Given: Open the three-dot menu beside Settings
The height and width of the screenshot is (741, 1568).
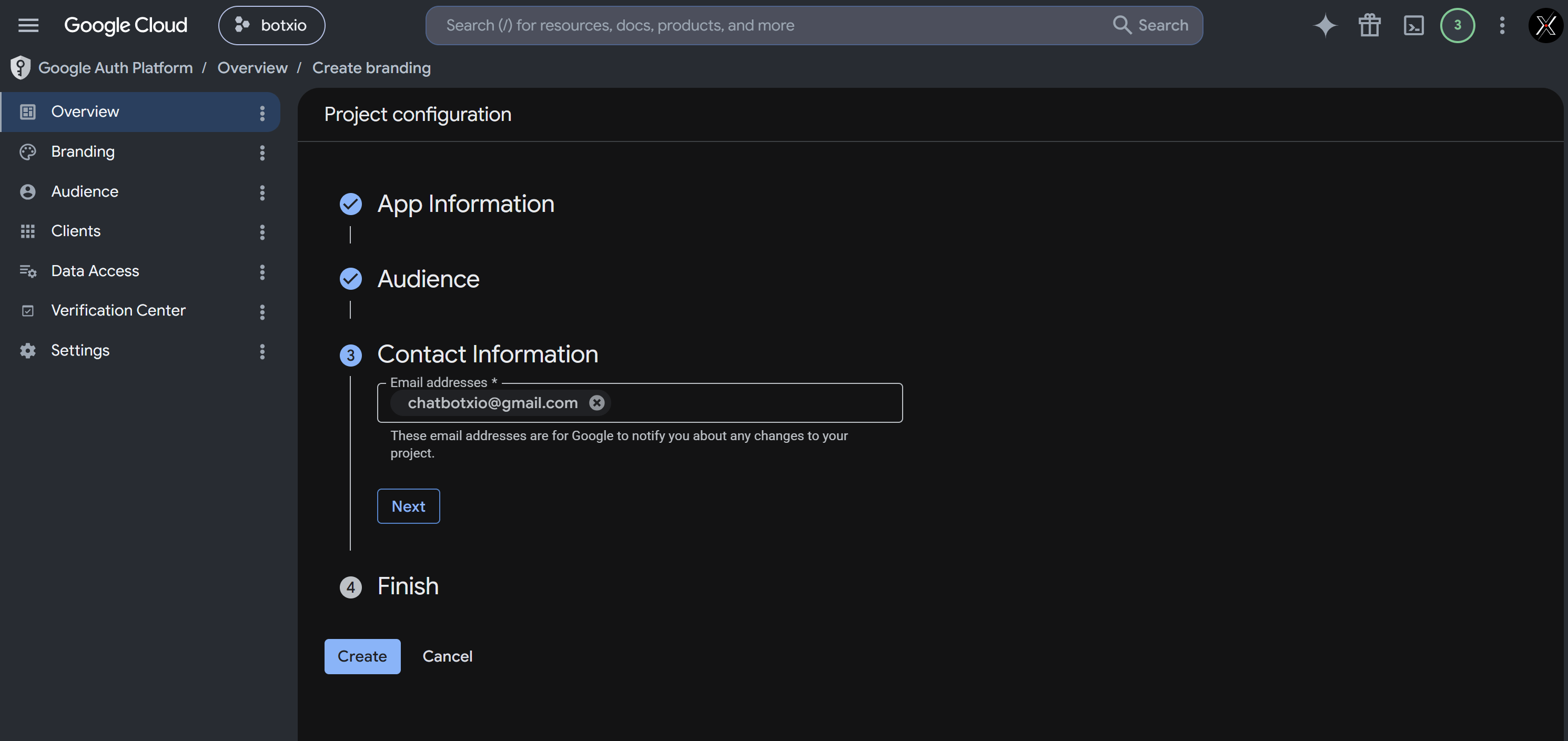Looking at the screenshot, I should pos(262,351).
